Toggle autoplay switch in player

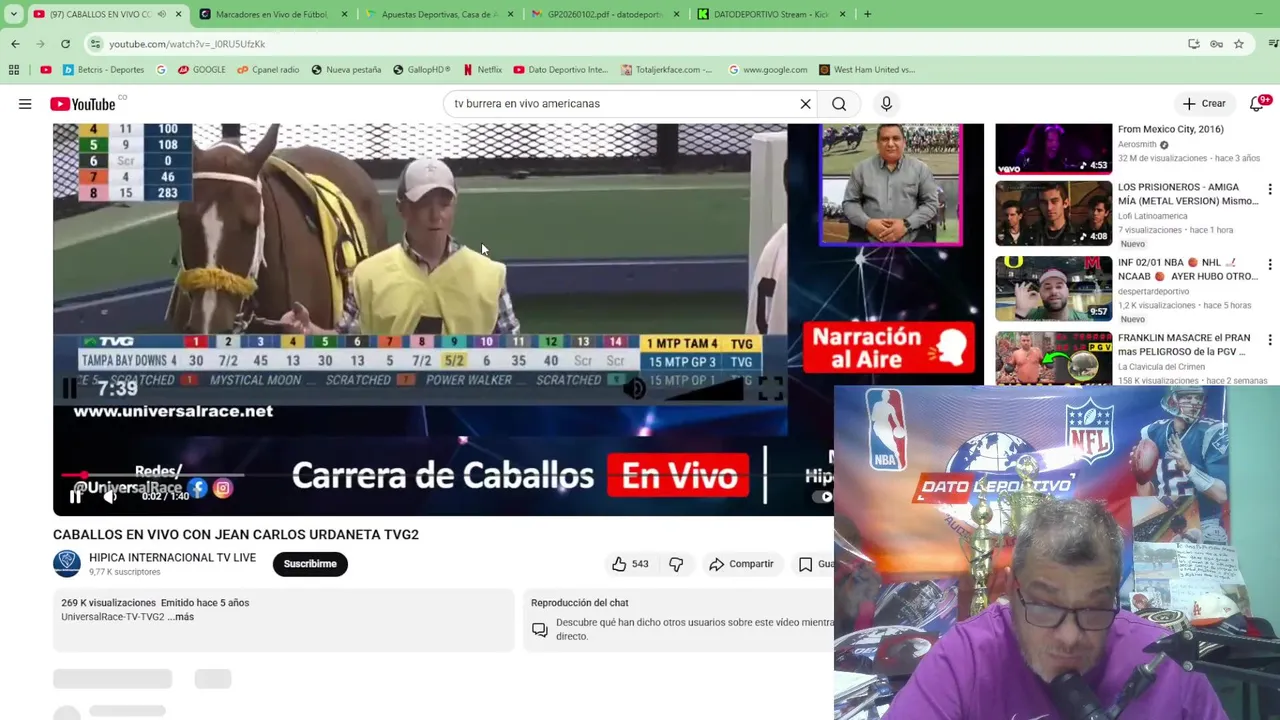[822, 496]
